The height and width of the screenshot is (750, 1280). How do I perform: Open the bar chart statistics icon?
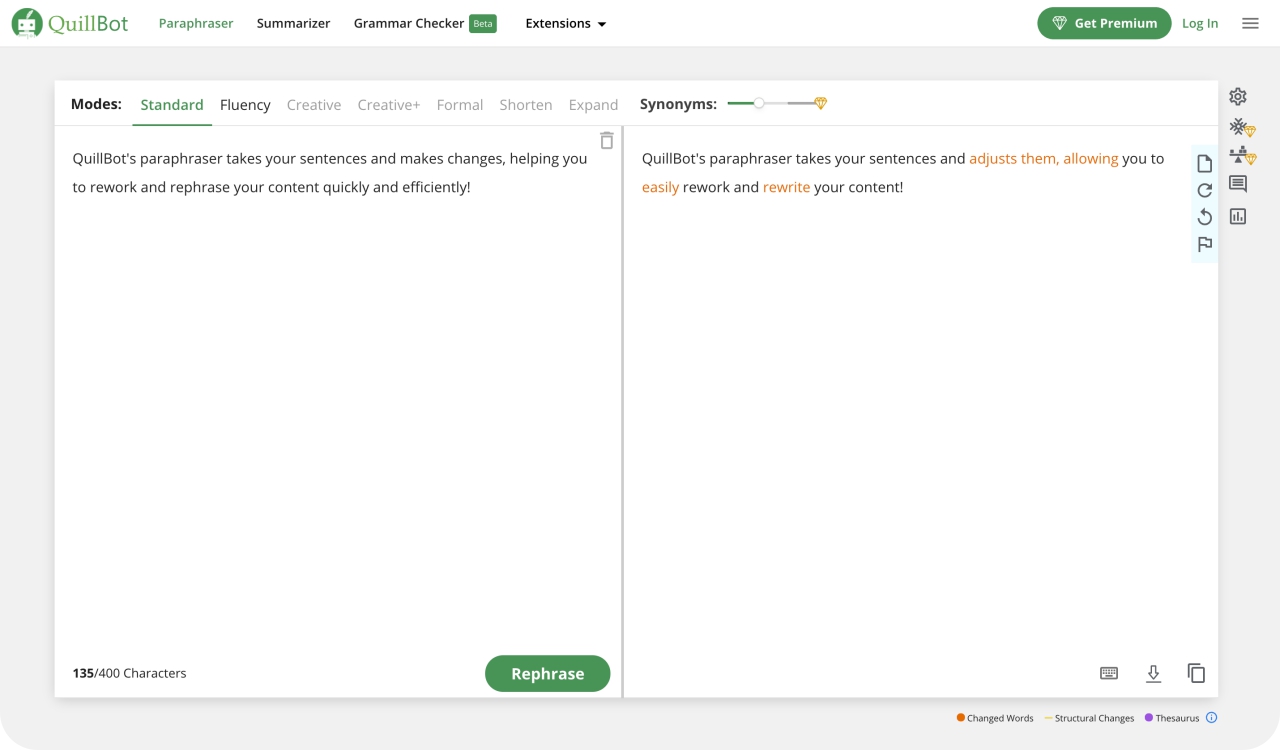pyautogui.click(x=1238, y=216)
